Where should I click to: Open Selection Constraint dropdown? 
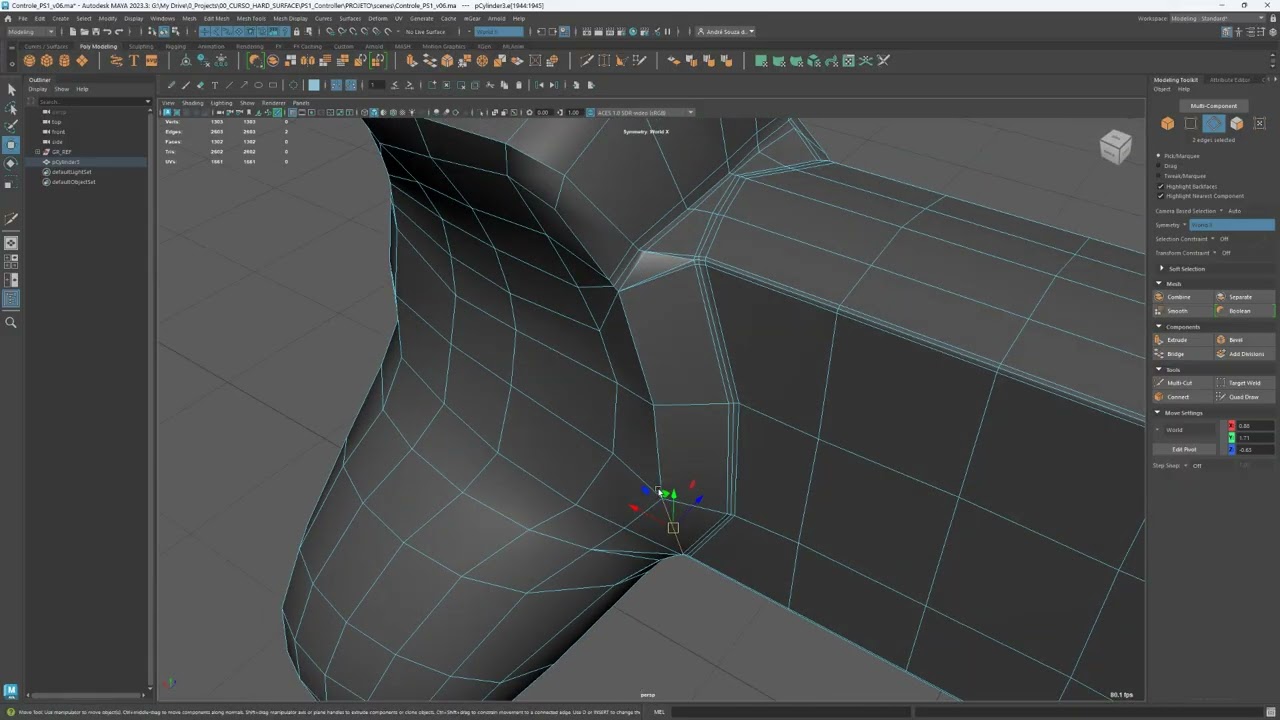[x=1213, y=239]
